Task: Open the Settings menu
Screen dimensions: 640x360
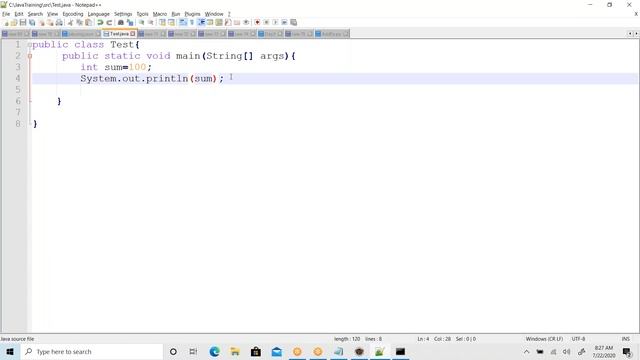Action: [x=123, y=14]
